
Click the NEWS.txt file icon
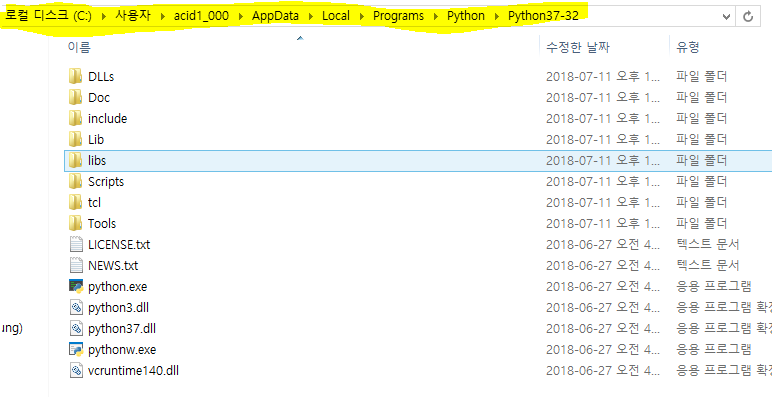tap(76, 265)
